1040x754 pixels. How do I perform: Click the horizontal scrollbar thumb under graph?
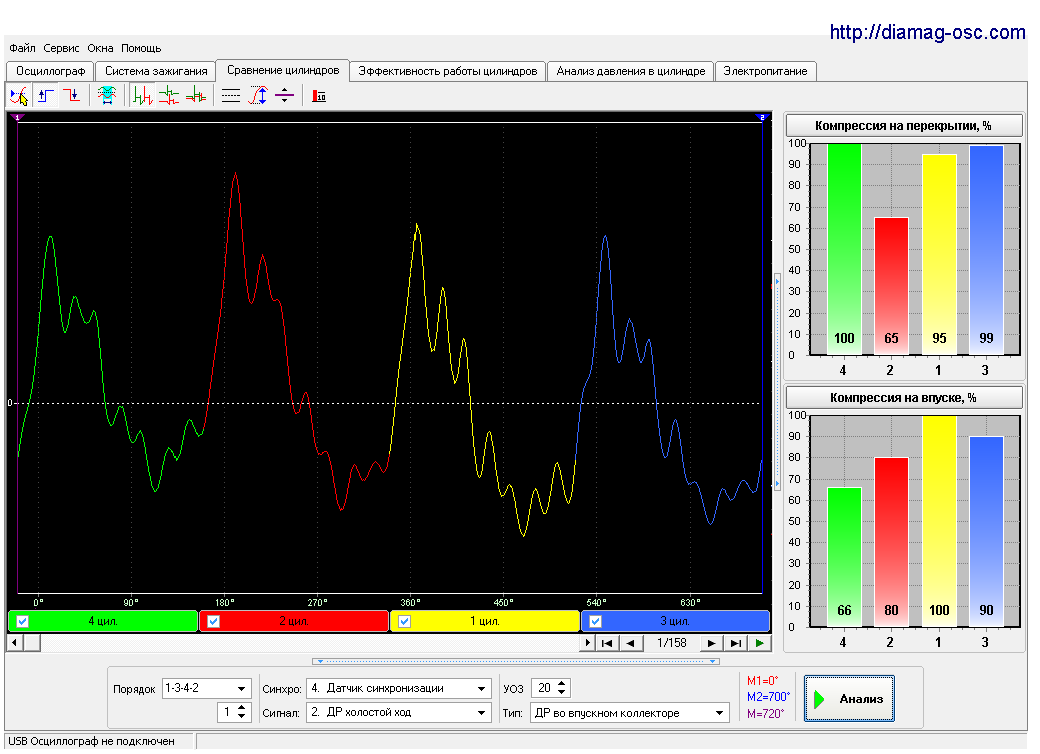[31, 643]
